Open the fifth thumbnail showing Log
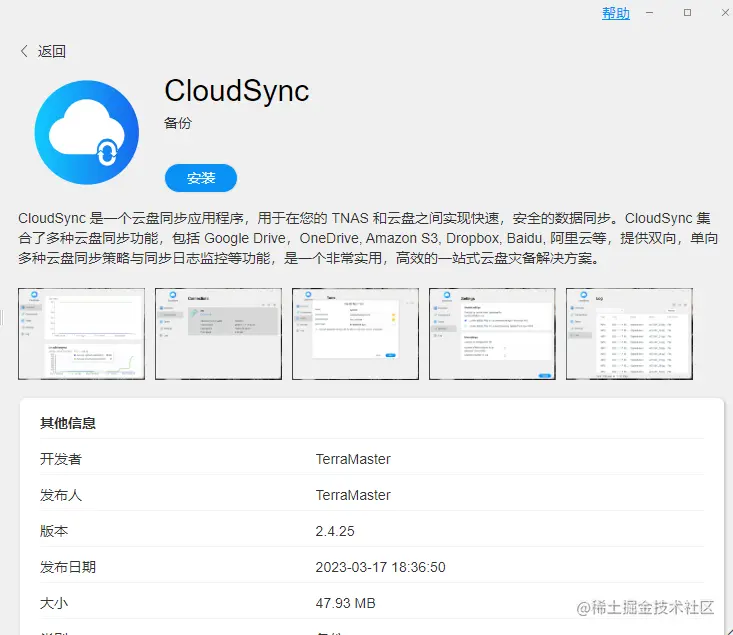The width and height of the screenshot is (733, 635). [x=629, y=334]
